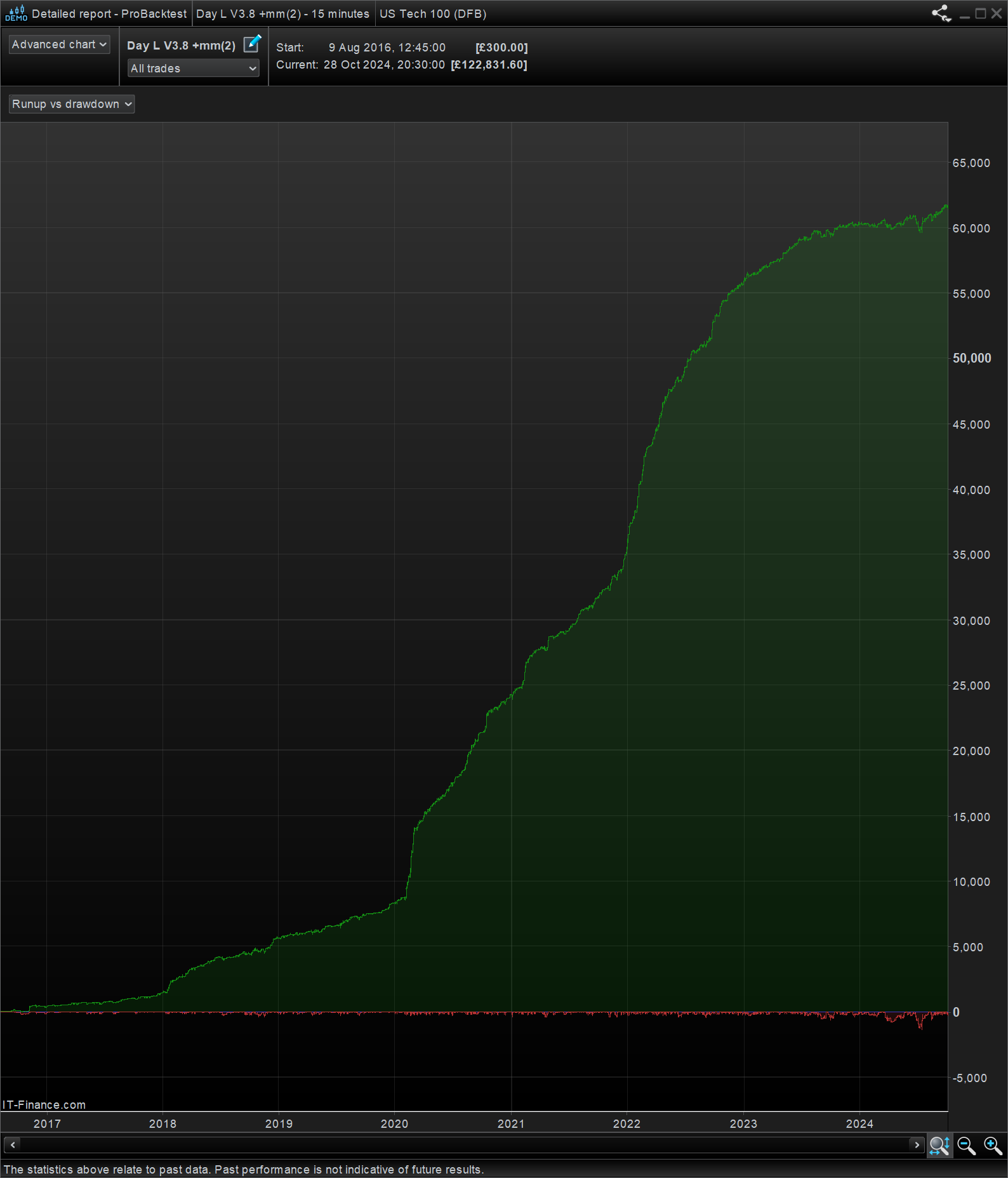Click the 20,000 y-axis label

[971, 751]
